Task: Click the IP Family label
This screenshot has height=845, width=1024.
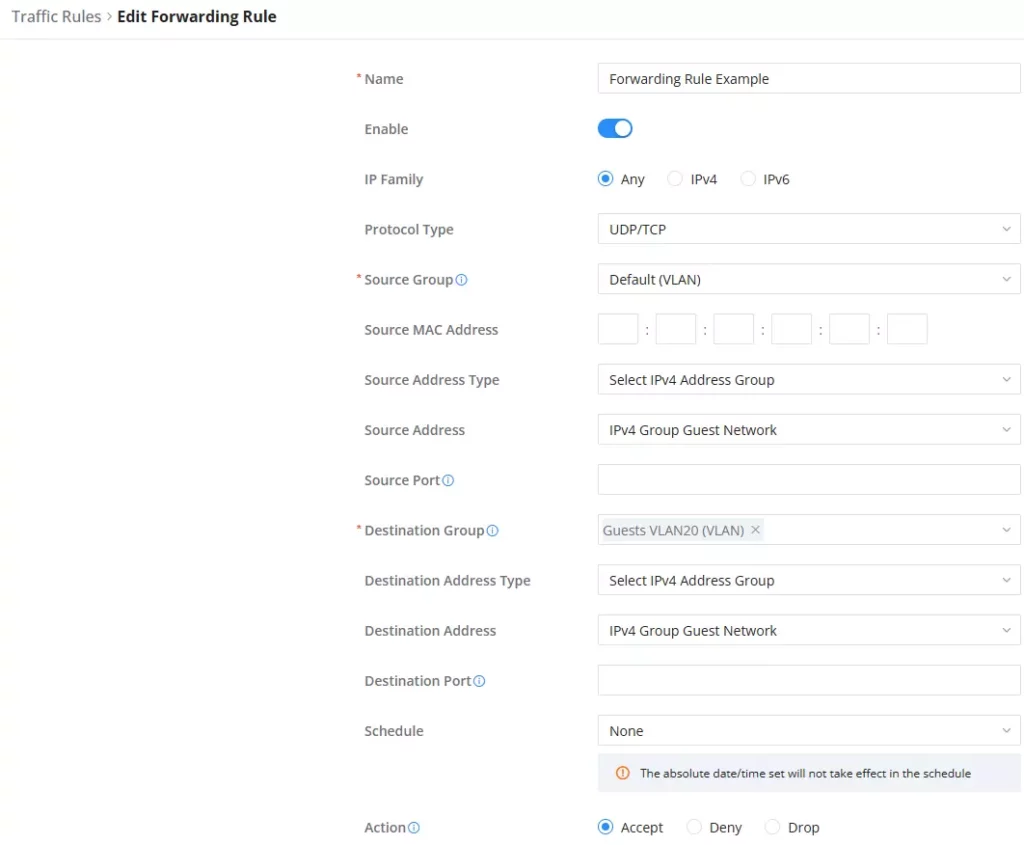Action: pyautogui.click(x=394, y=180)
